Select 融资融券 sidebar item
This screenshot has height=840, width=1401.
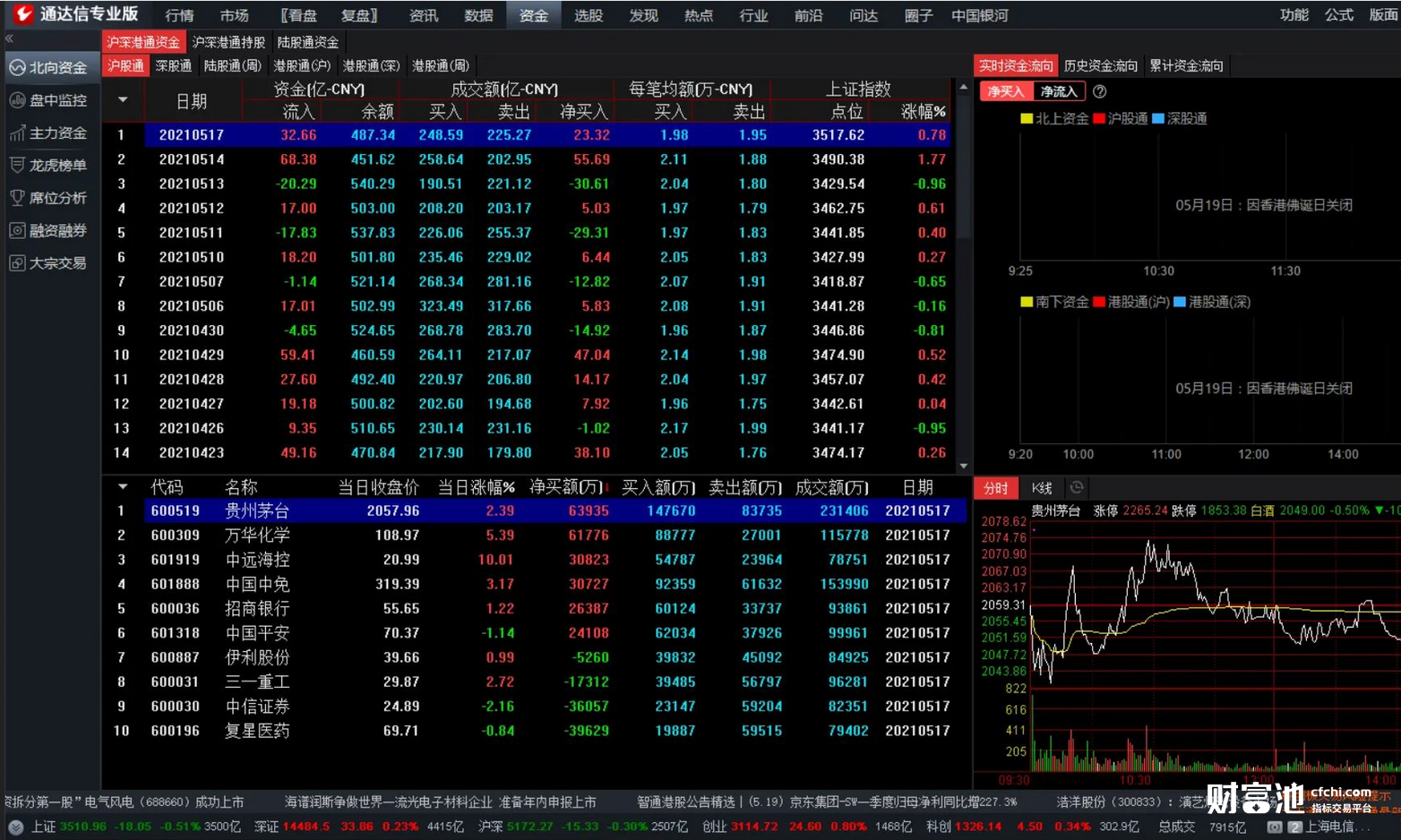(x=49, y=230)
